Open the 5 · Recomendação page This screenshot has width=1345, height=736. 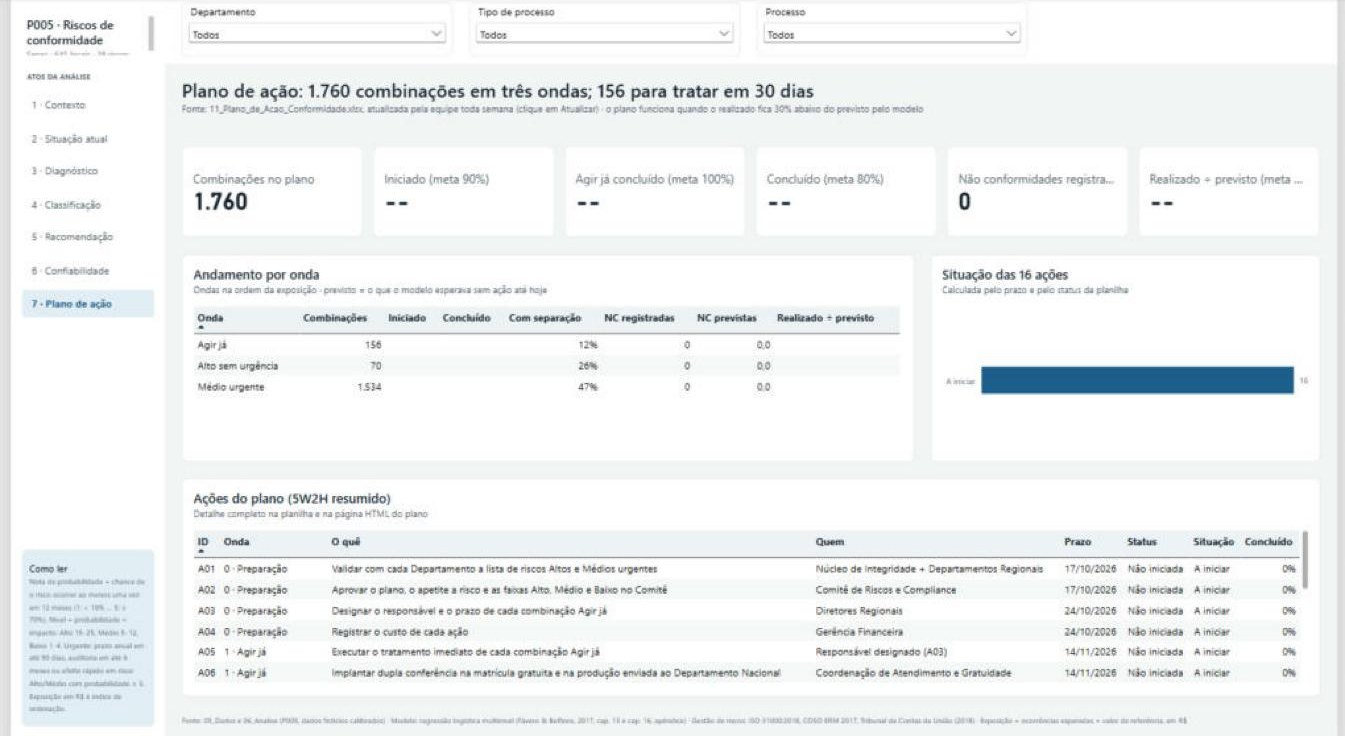pyautogui.click(x=88, y=237)
